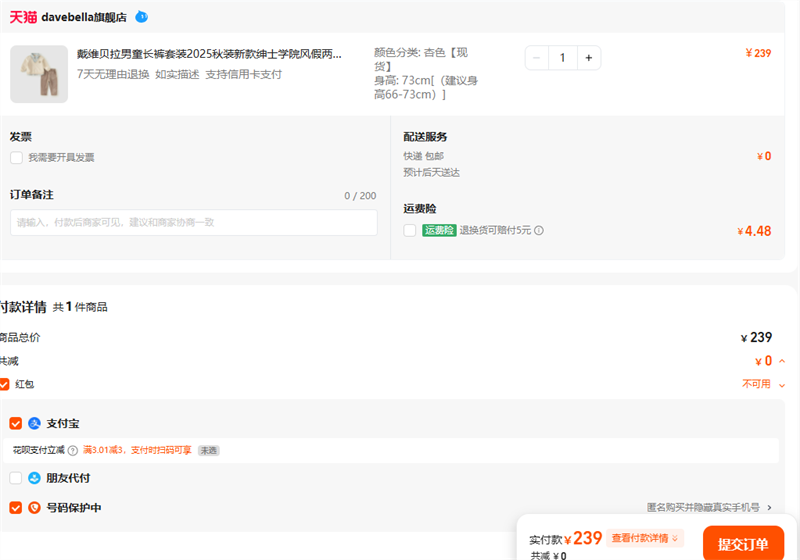Collapse the 共减 discount chevron
Image resolution: width=800 pixels, height=560 pixels.
click(x=782, y=362)
